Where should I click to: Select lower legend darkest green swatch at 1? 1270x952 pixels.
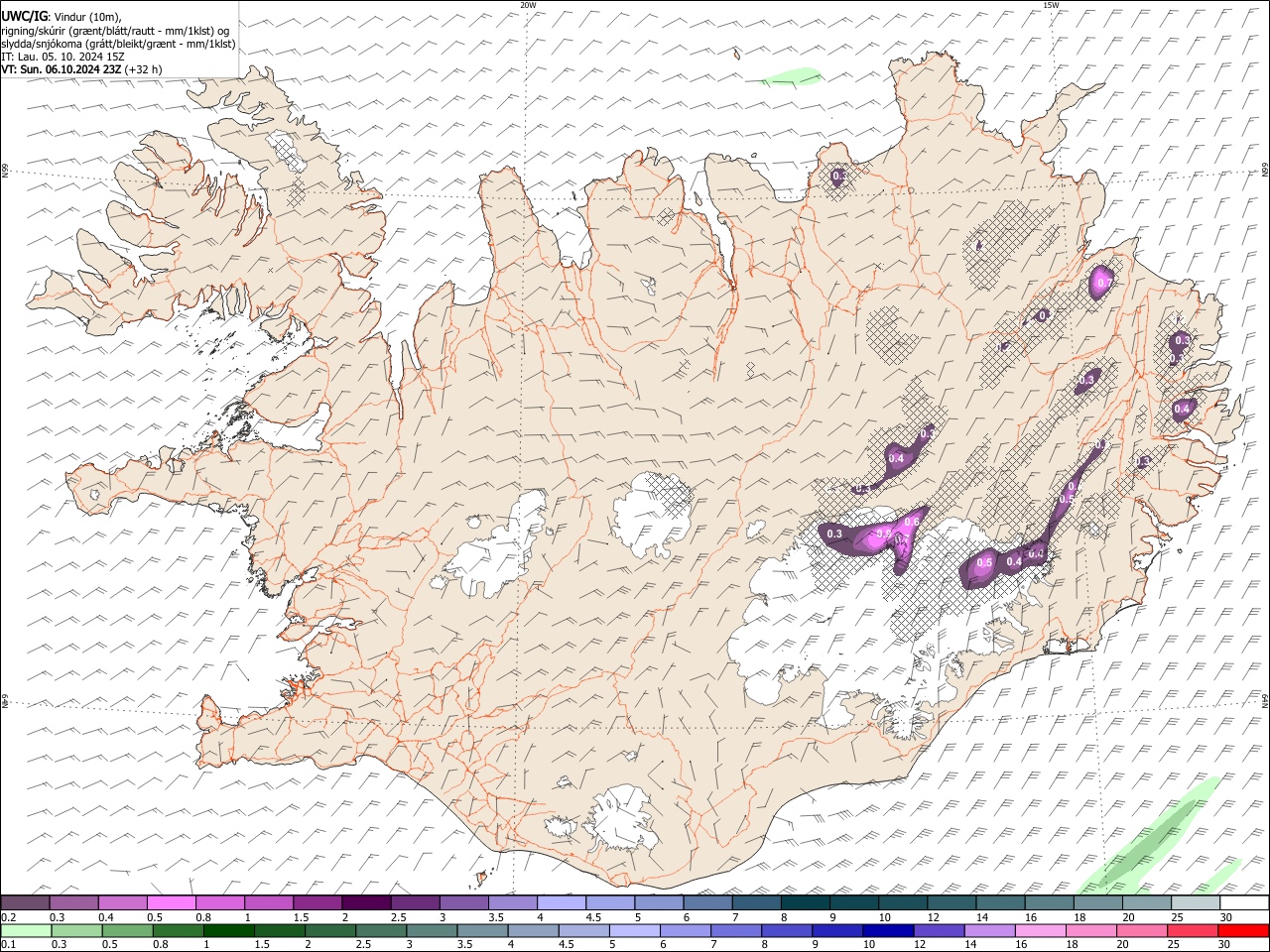pyautogui.click(x=229, y=930)
